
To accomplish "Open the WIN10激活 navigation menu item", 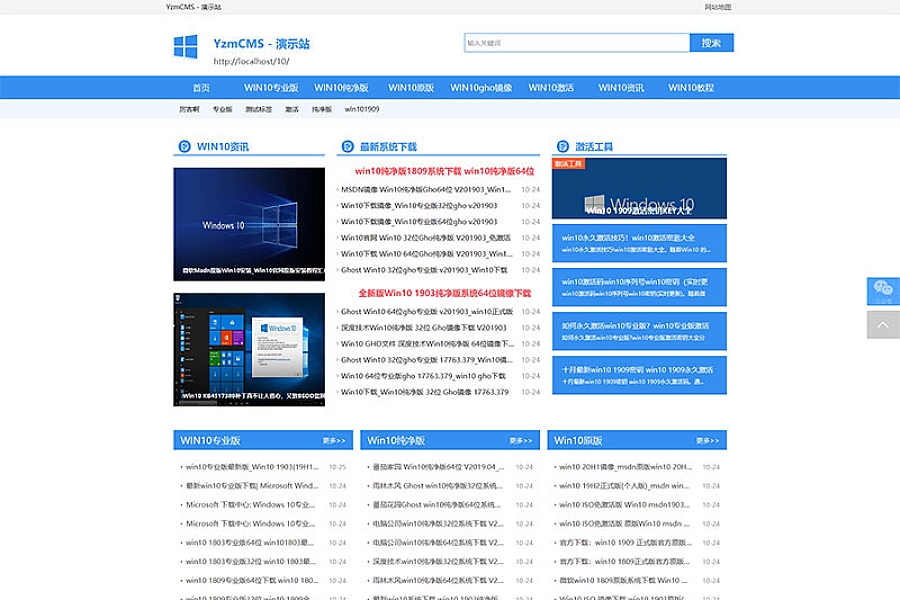I will point(551,88).
